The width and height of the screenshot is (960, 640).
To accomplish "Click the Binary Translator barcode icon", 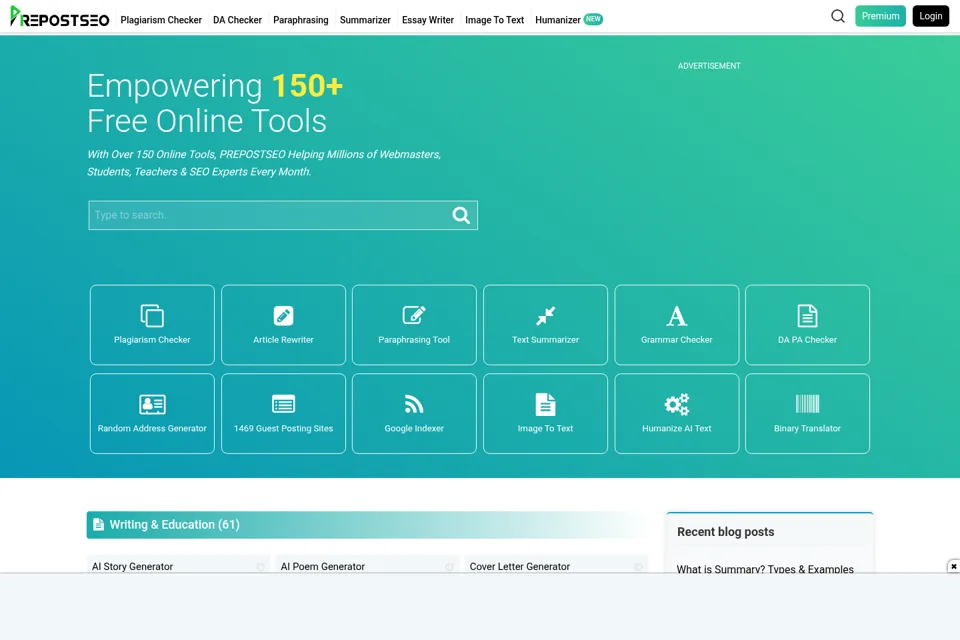I will [x=807, y=404].
